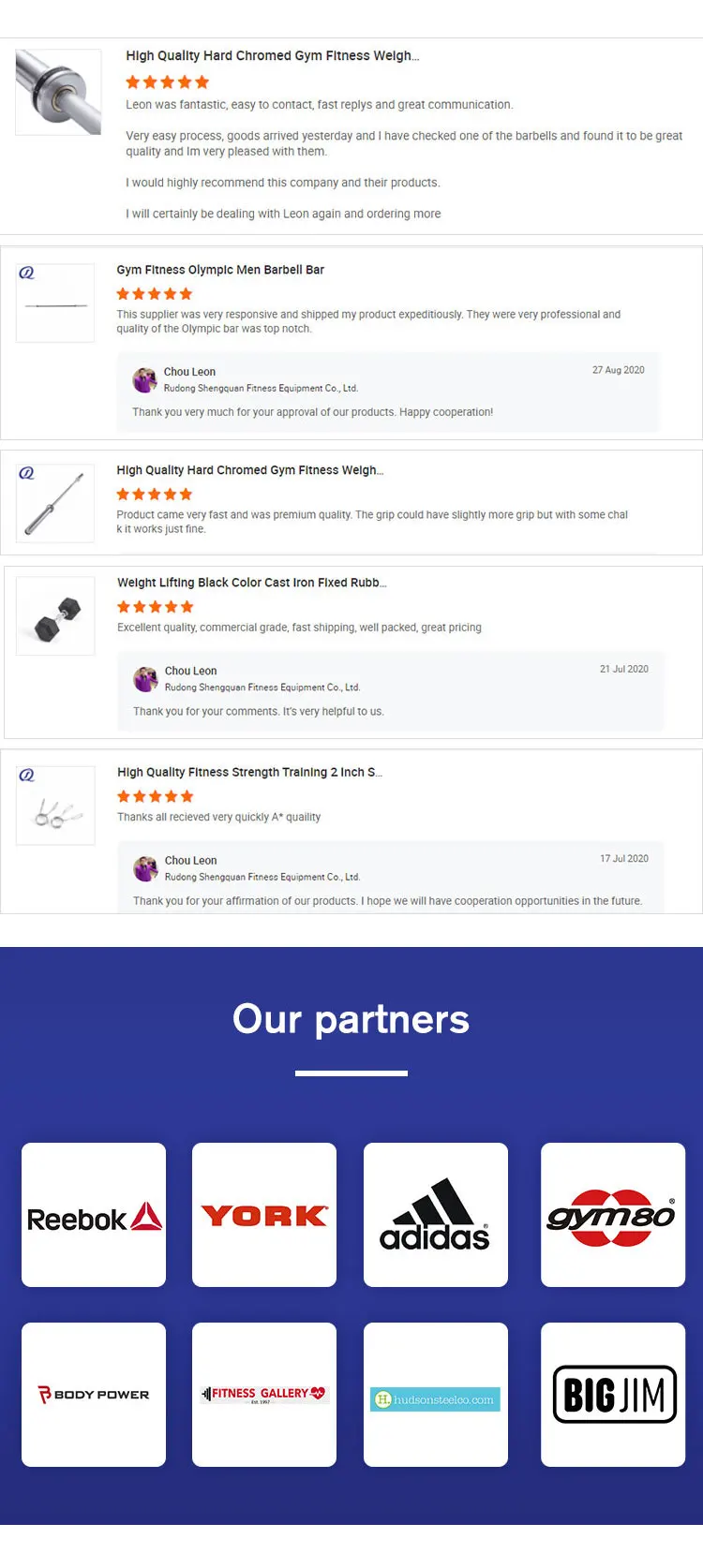The image size is (703, 1568).
Task: Click Chou Leon's name in the 21 Jul 2020 reply
Action: coord(190,671)
